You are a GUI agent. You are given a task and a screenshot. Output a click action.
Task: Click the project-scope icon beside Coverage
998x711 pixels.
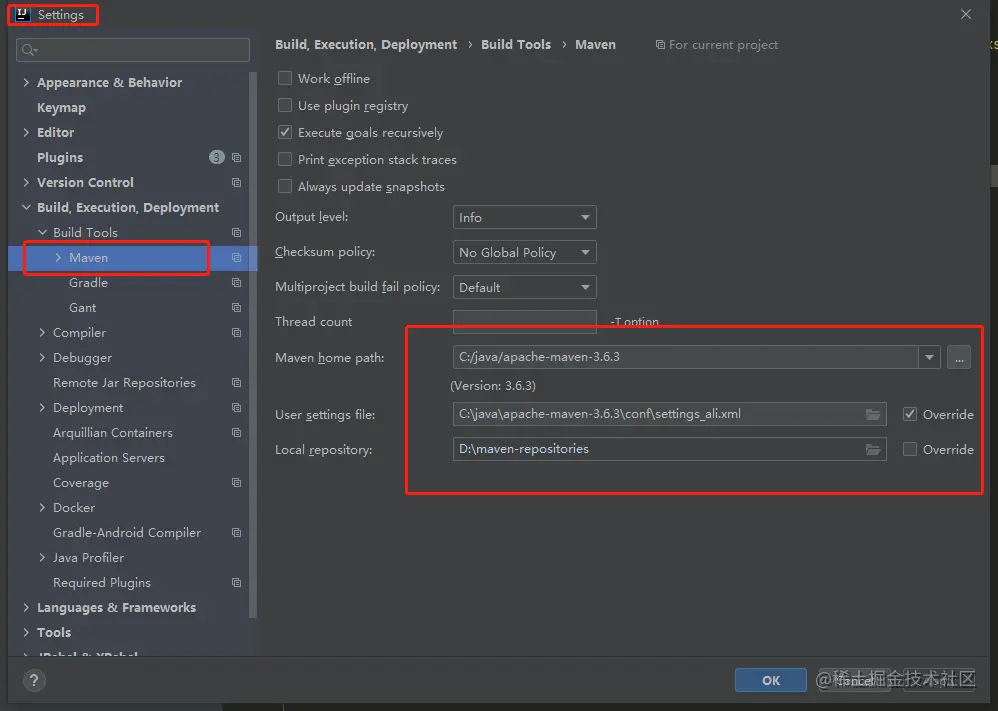click(x=236, y=483)
